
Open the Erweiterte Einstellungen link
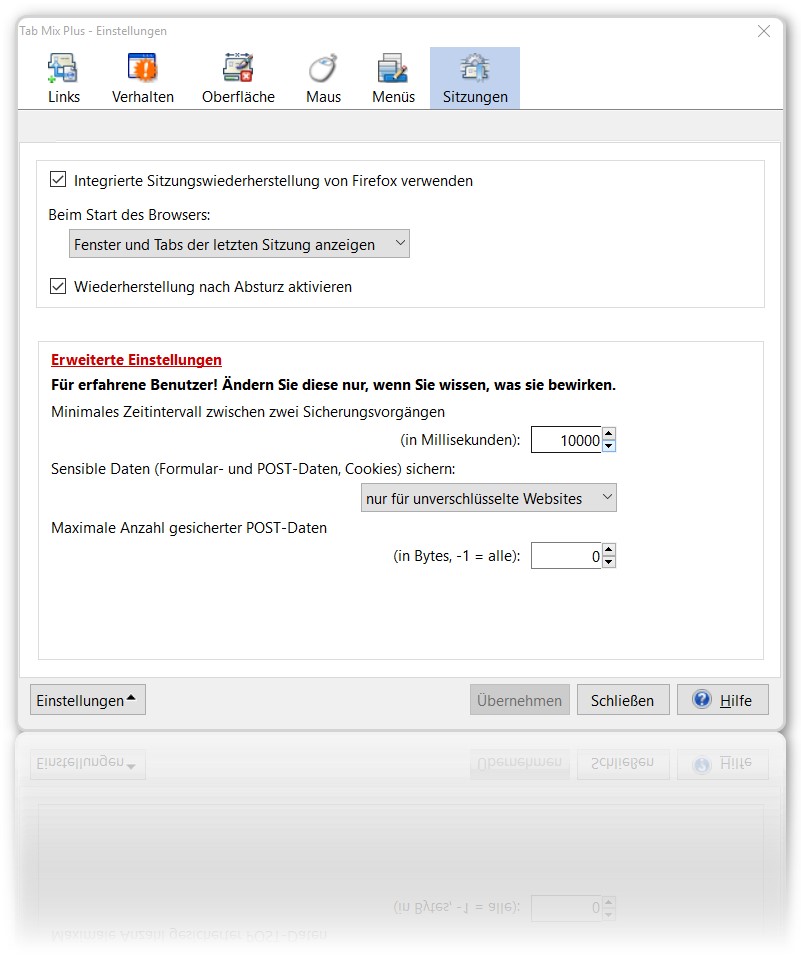tap(136, 360)
